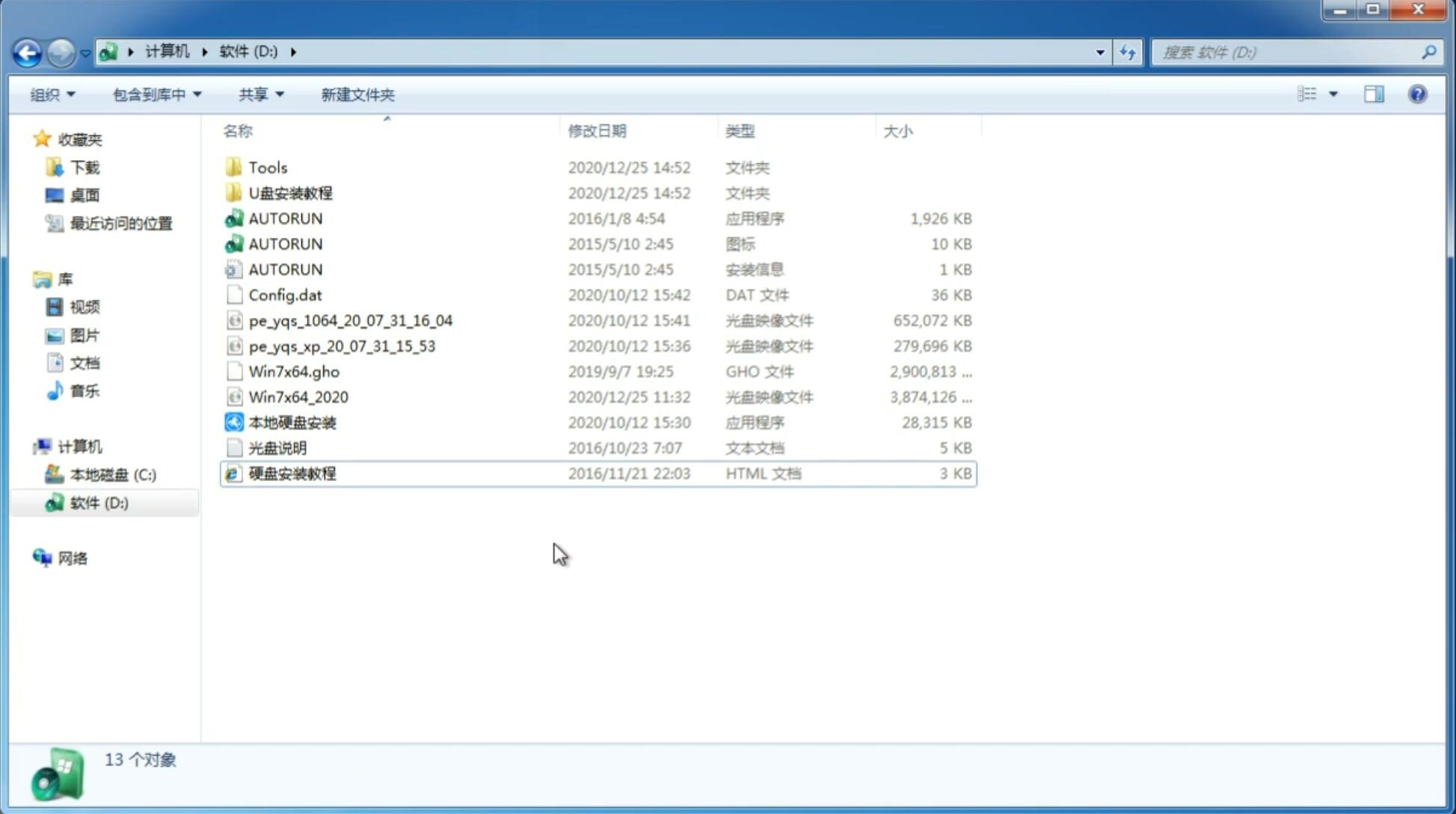Click the 软件 (D:) drive in sidebar
The image size is (1456, 814).
[98, 502]
